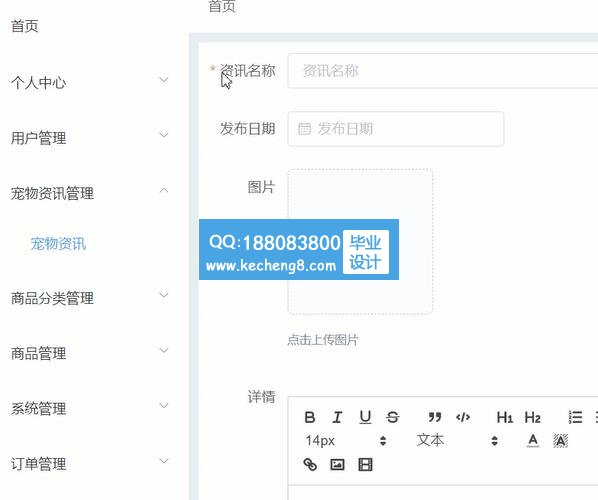Apply italic formatting in editor
Image resolution: width=598 pixels, height=500 pixels.
337,417
